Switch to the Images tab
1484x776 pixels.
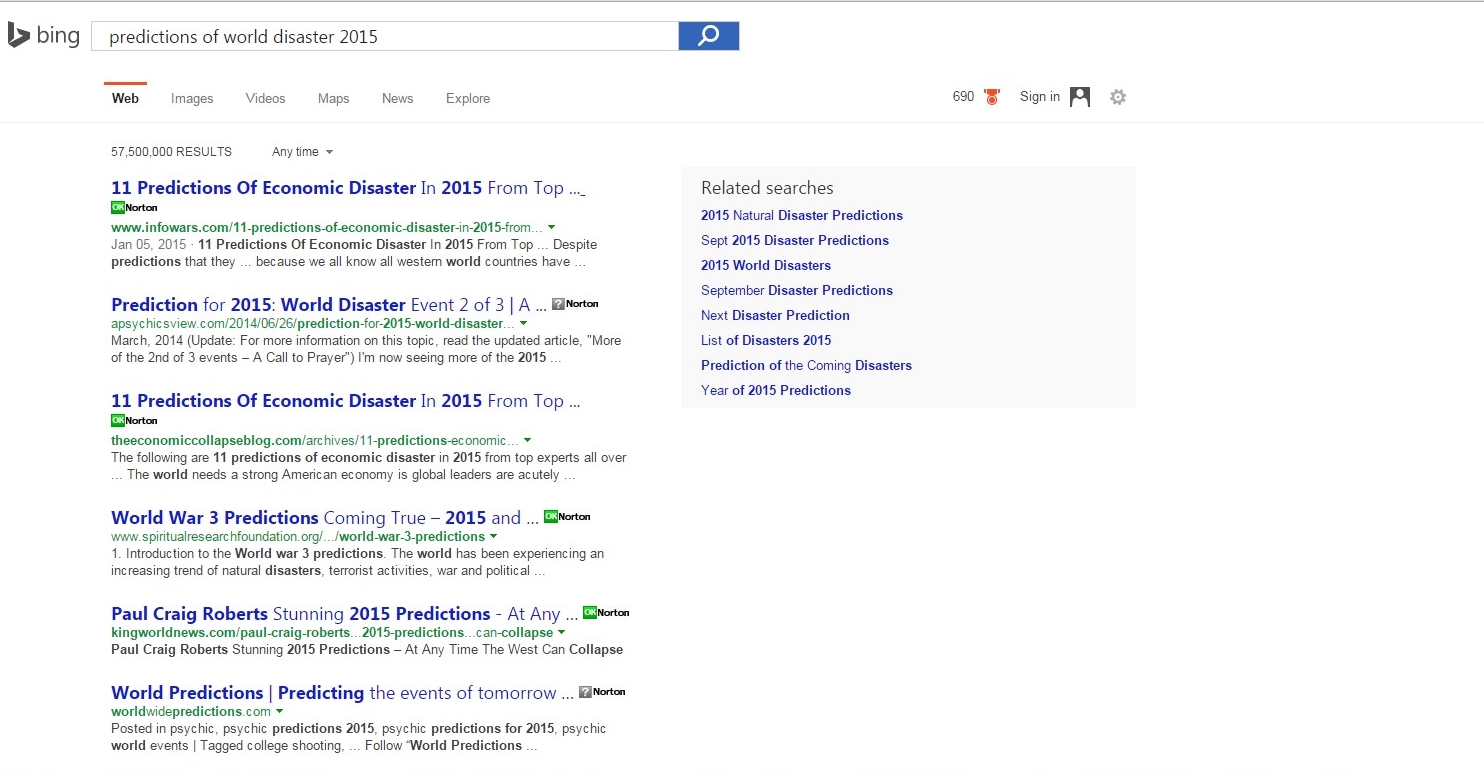click(192, 98)
